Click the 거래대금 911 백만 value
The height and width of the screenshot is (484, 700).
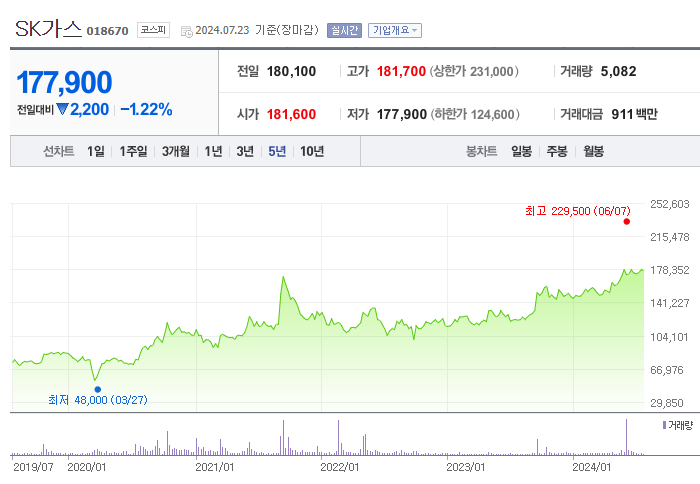click(634, 114)
